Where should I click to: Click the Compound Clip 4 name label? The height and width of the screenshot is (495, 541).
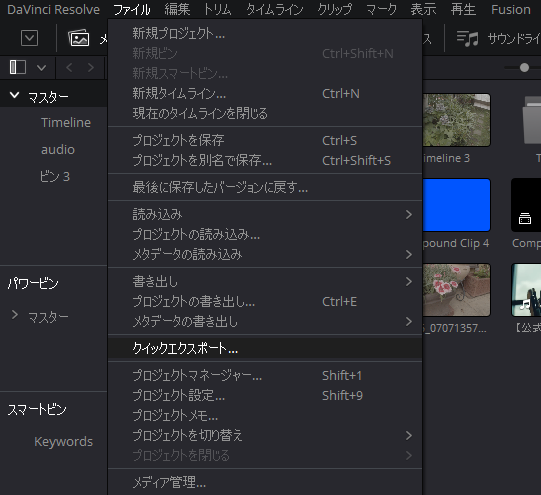456,243
